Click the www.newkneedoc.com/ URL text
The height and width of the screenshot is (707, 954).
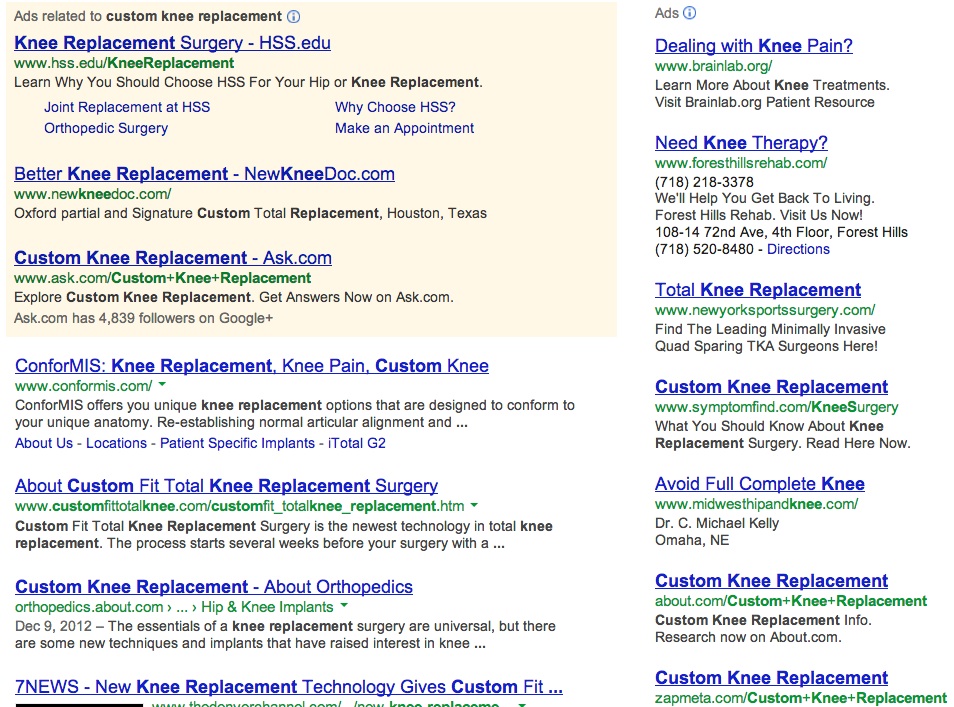(x=92, y=194)
